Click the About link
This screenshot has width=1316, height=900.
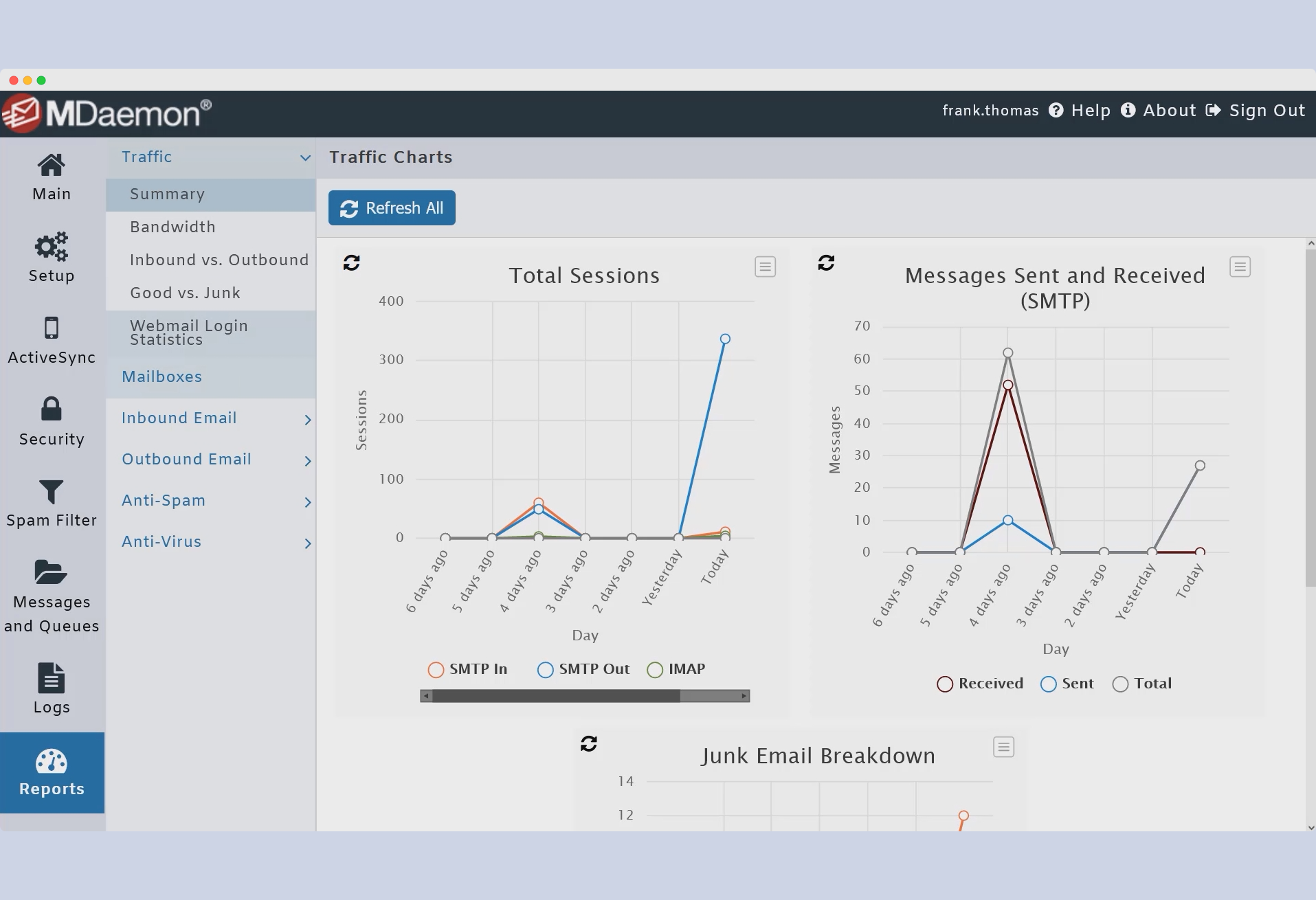(x=1169, y=111)
